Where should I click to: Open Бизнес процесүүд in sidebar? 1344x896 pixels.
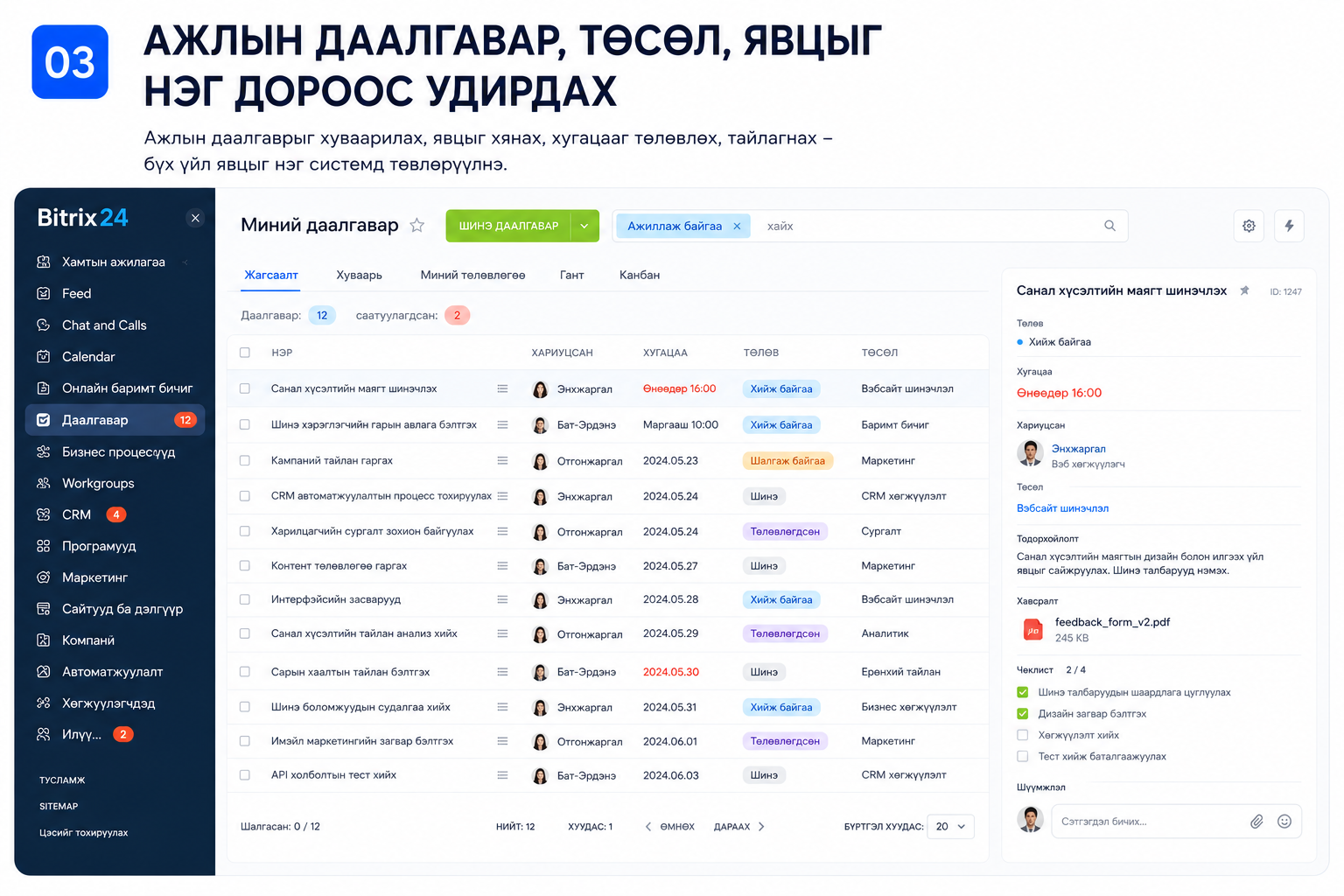(118, 452)
